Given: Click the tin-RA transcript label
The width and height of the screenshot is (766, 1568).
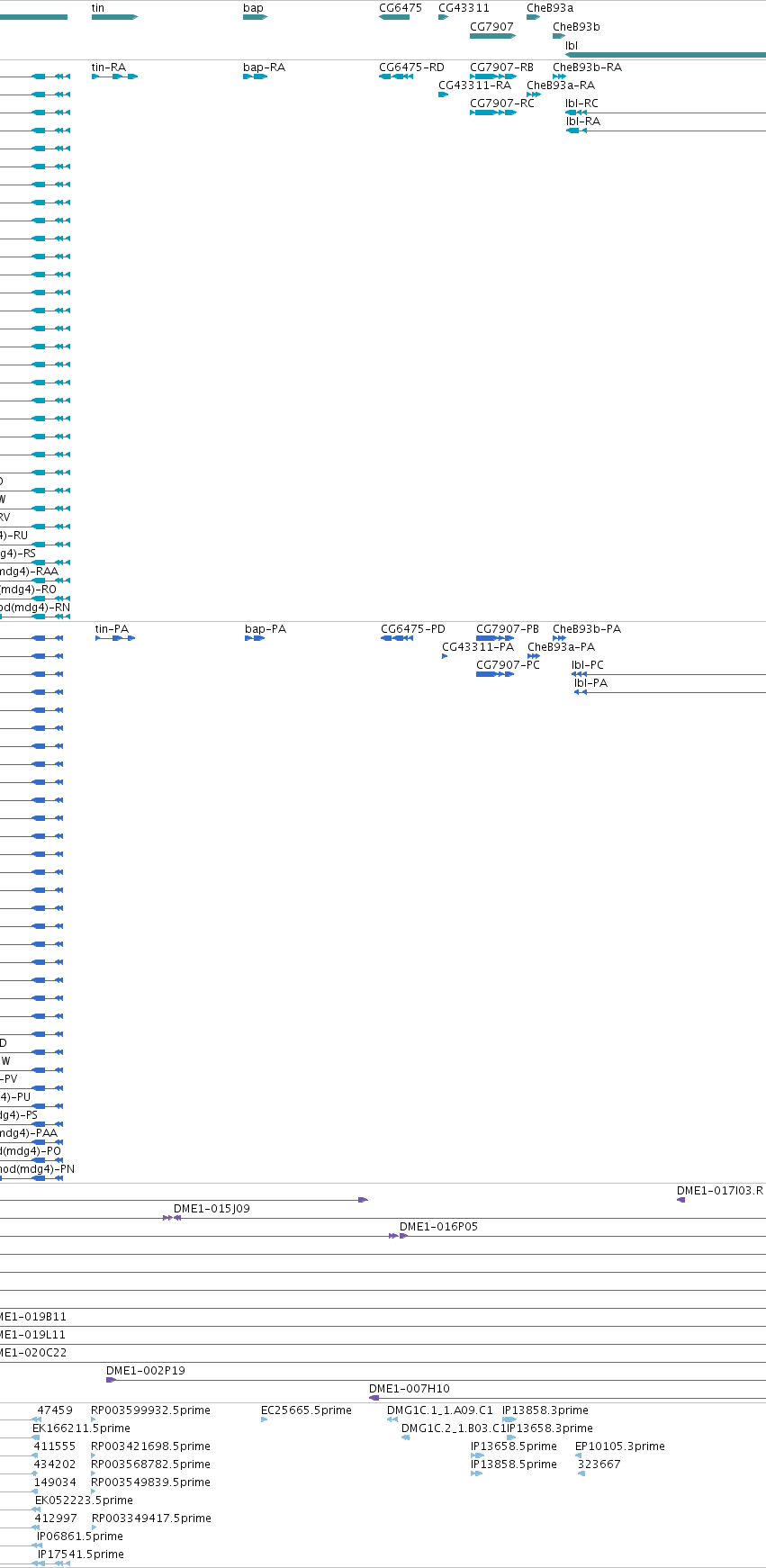Looking at the screenshot, I should [109, 68].
